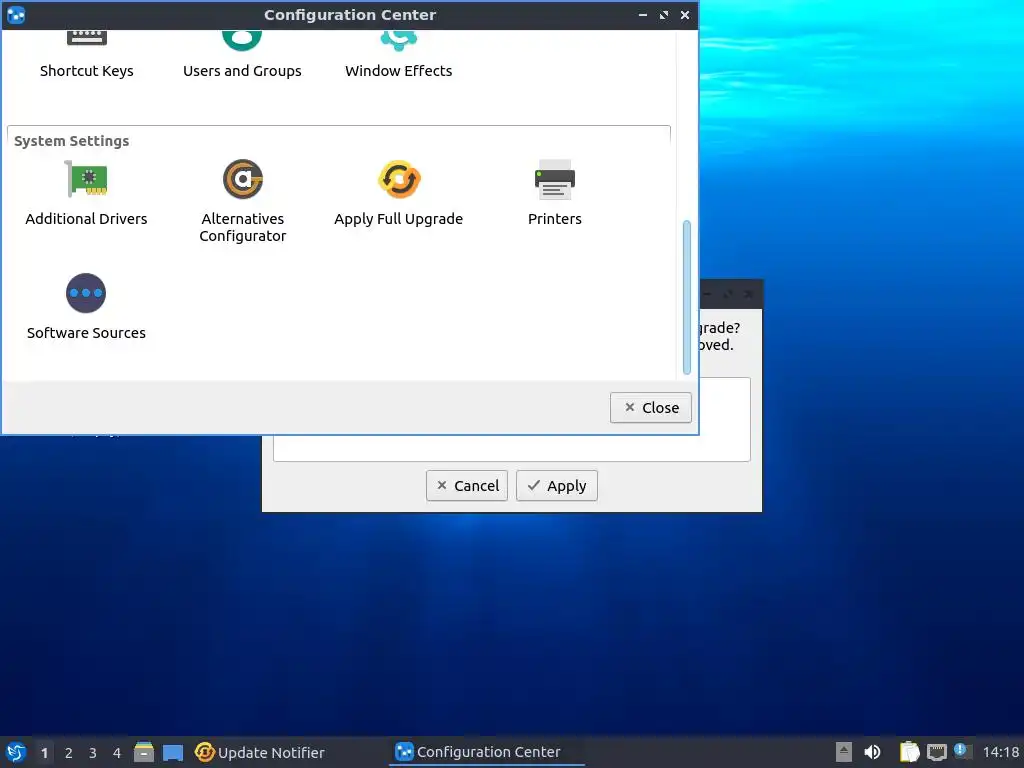Click the Configuration Center title bar app icon
The height and width of the screenshot is (768, 1024).
click(x=16, y=14)
